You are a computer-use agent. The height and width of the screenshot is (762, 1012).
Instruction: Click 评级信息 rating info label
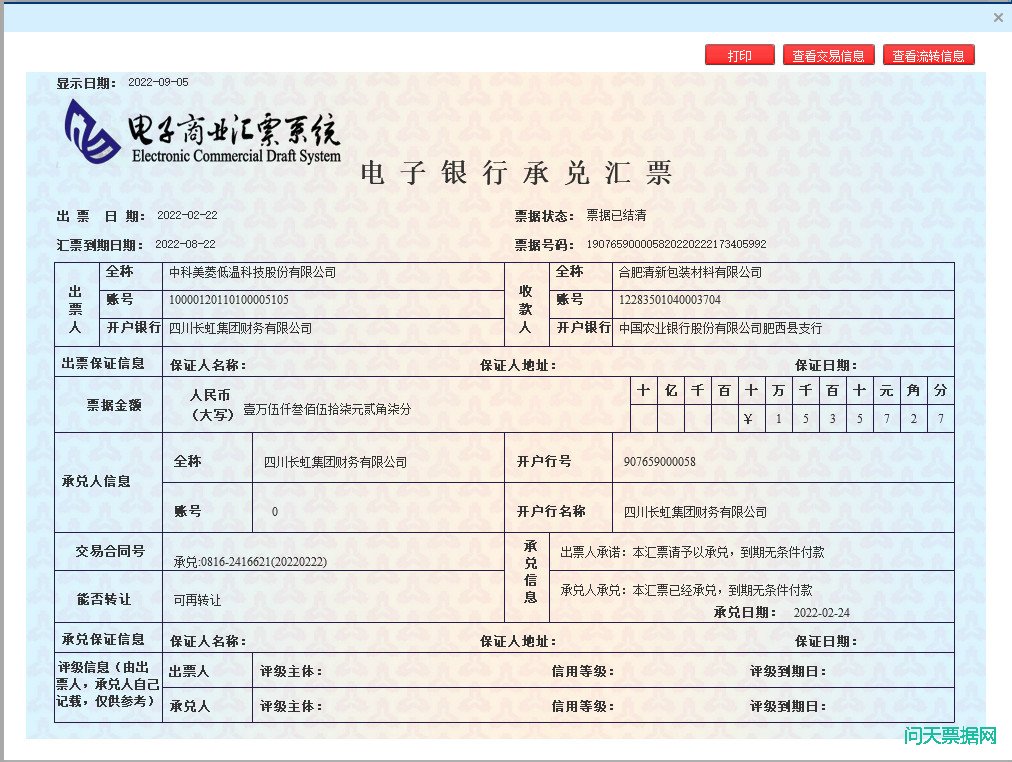pyautogui.click(x=107, y=684)
